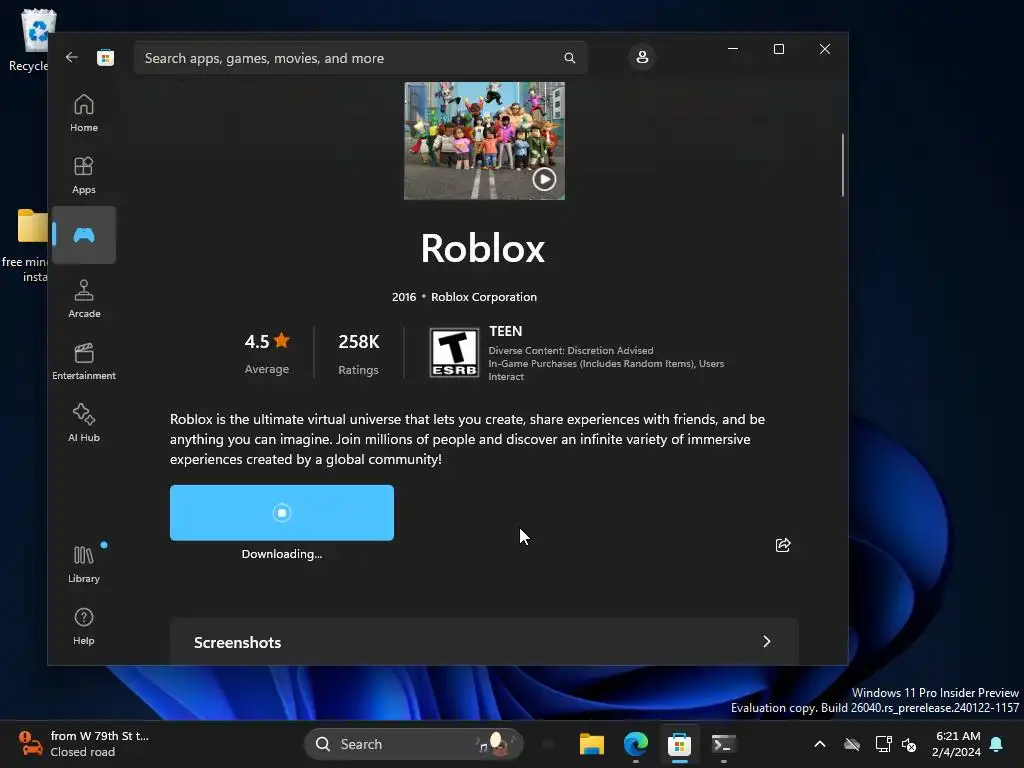
Task: Open the notification bell in taskbar
Action: coord(997,744)
